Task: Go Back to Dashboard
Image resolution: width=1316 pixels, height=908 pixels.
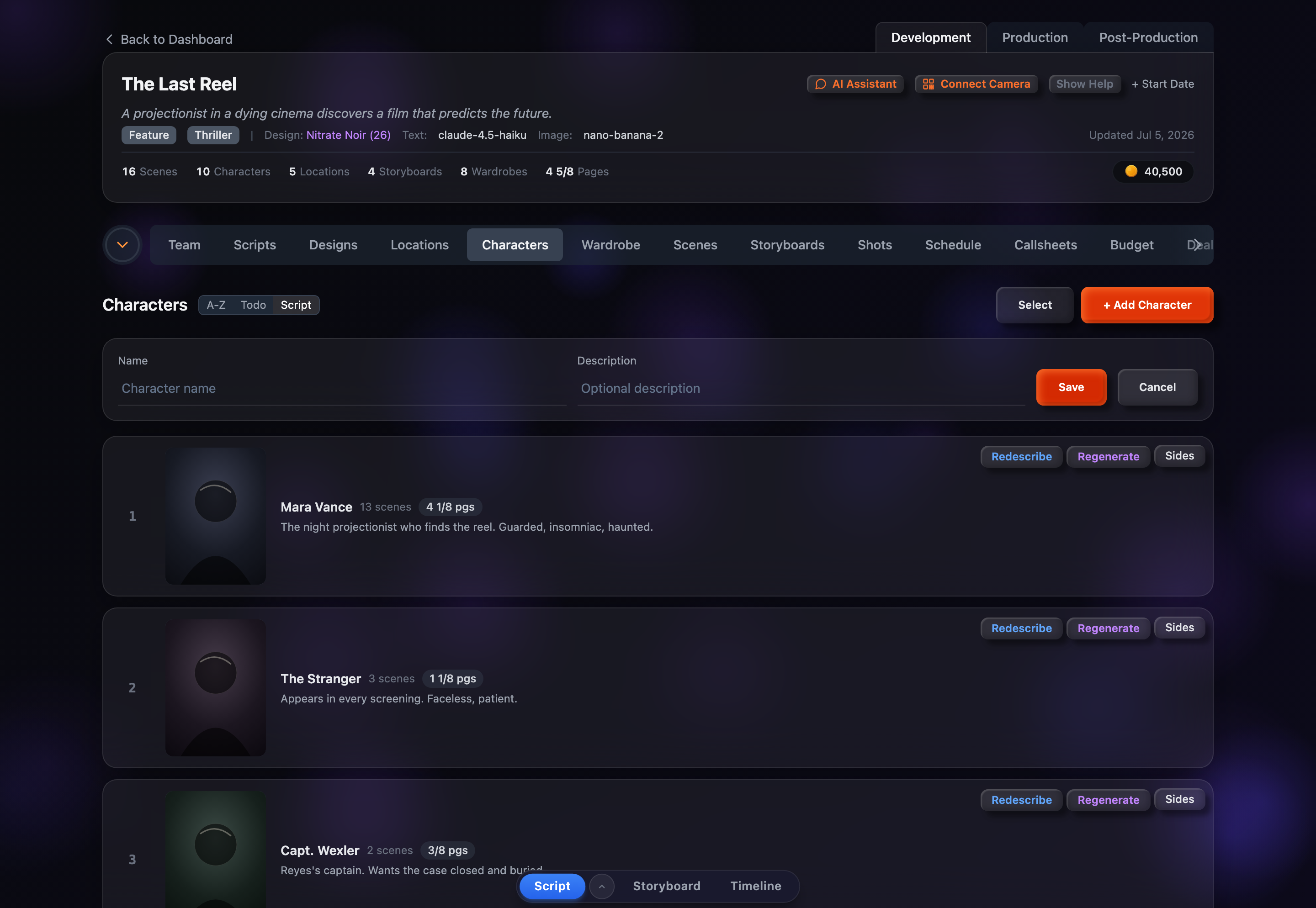Action: tap(169, 39)
